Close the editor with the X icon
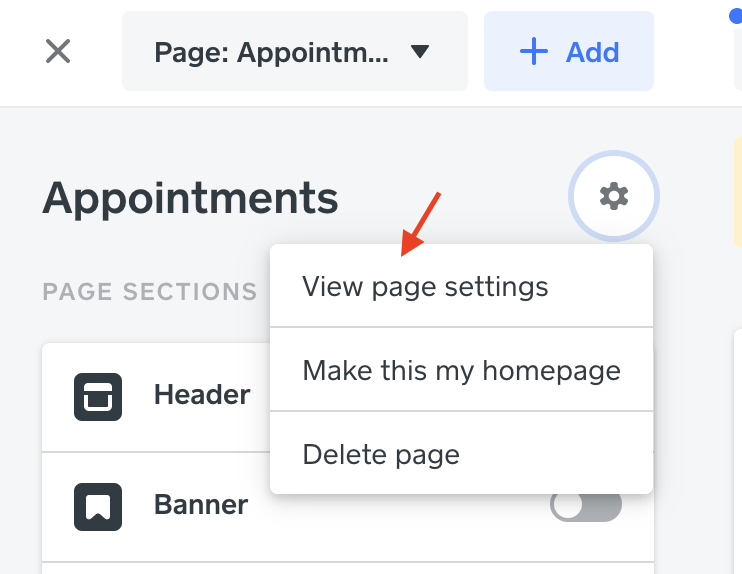742x574 pixels. point(58,51)
